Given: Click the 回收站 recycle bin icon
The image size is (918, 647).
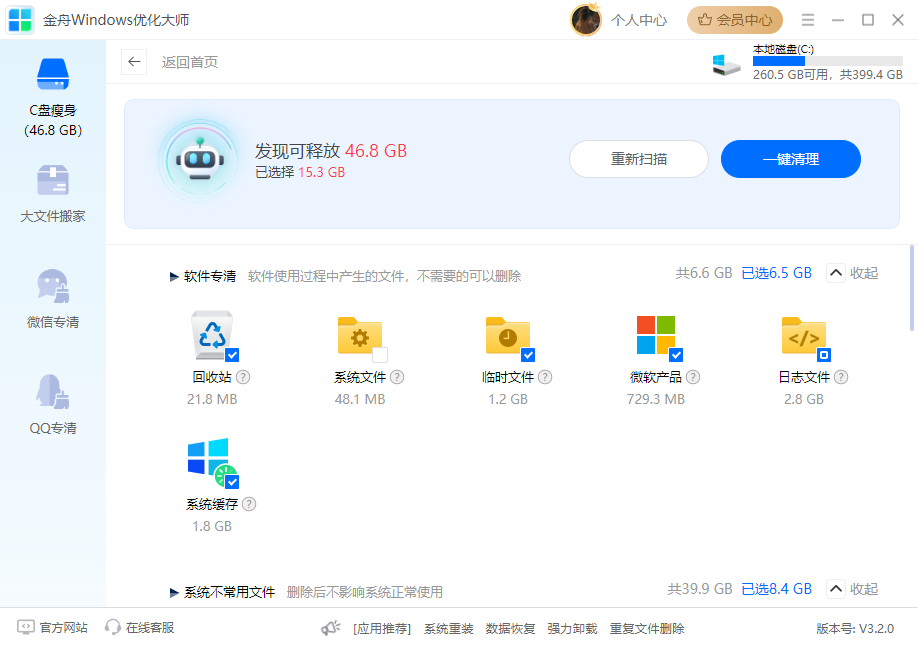Looking at the screenshot, I should tap(210, 336).
